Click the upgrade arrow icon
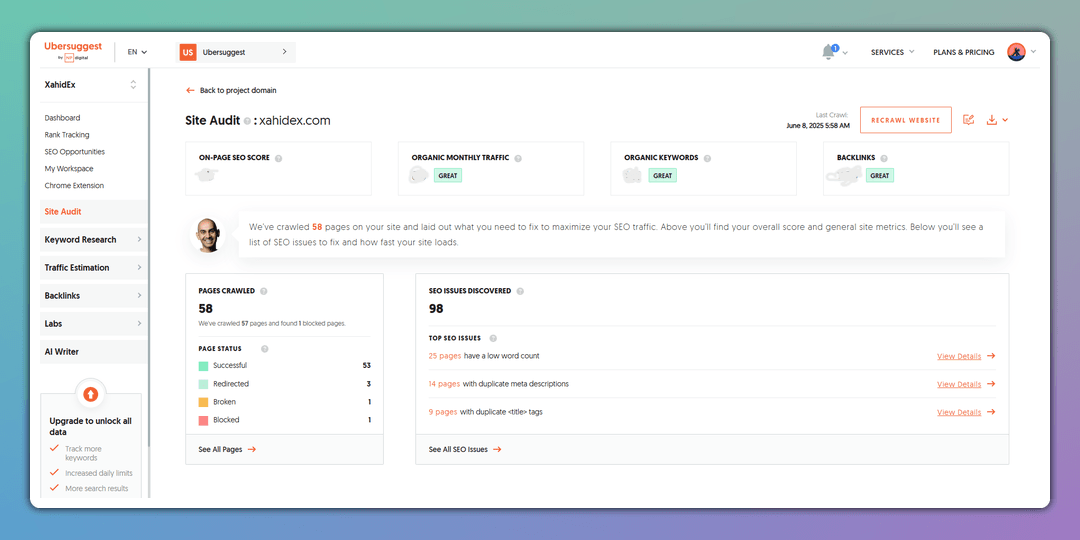The height and width of the screenshot is (540, 1080). [90, 394]
